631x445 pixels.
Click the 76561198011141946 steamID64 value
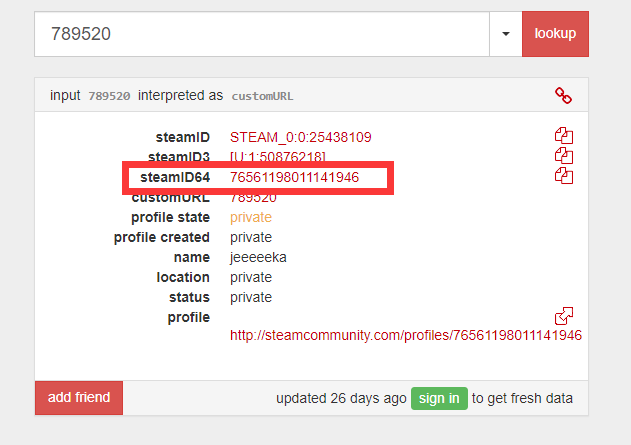(x=294, y=177)
